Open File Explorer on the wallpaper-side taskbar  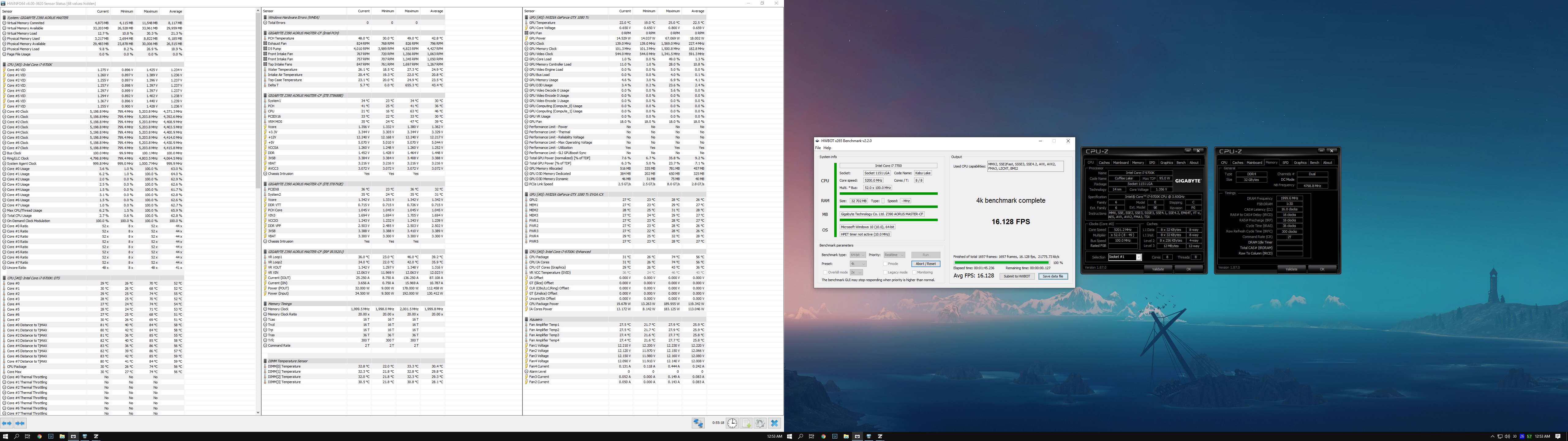click(846, 436)
